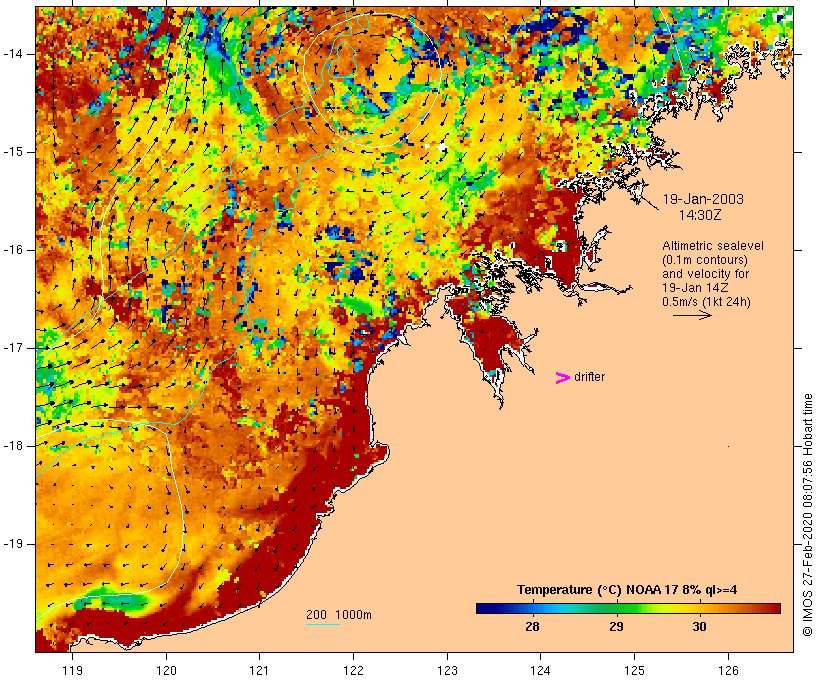Viewport: 820px width, 680px height.
Task: Click the magenta drifter marker symbol
Action: coord(562,378)
